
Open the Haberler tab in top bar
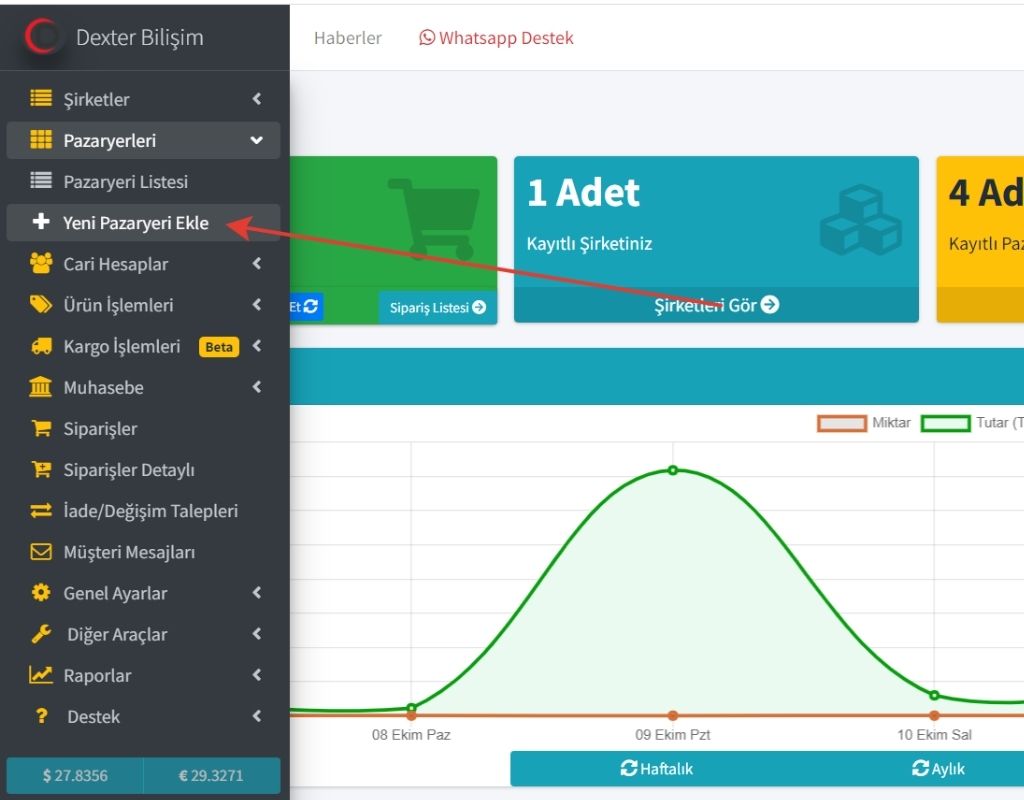pyautogui.click(x=348, y=38)
